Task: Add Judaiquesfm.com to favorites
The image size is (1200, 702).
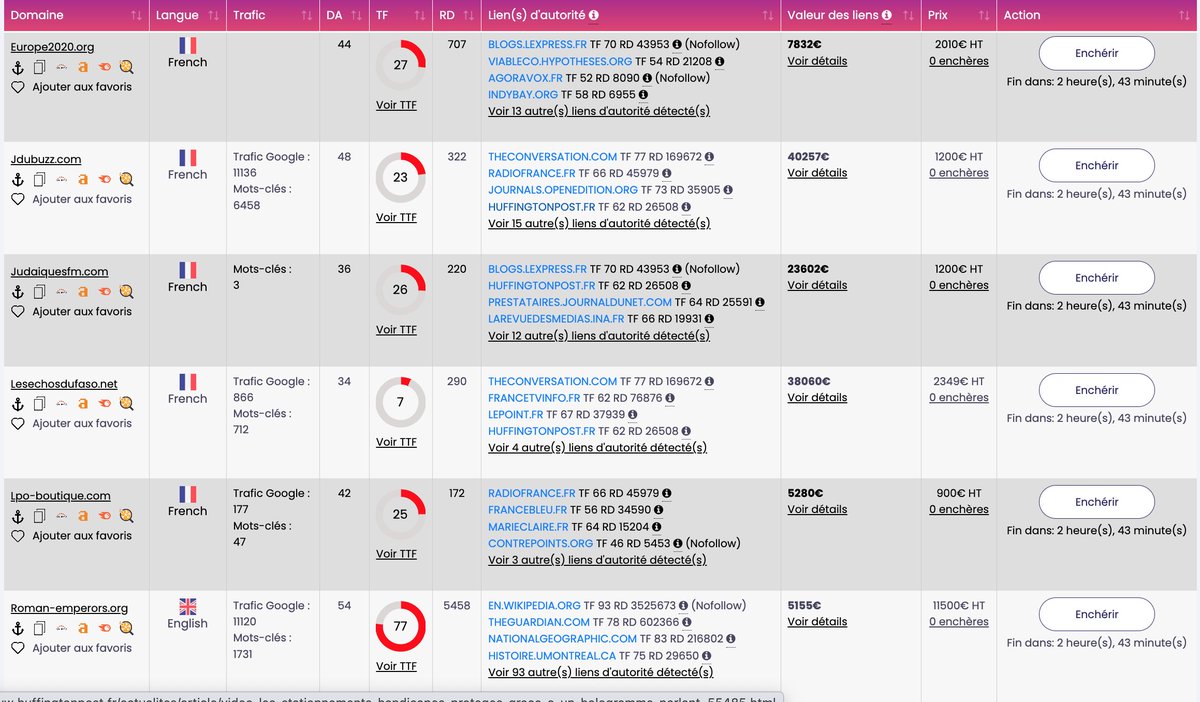Action: (71, 311)
